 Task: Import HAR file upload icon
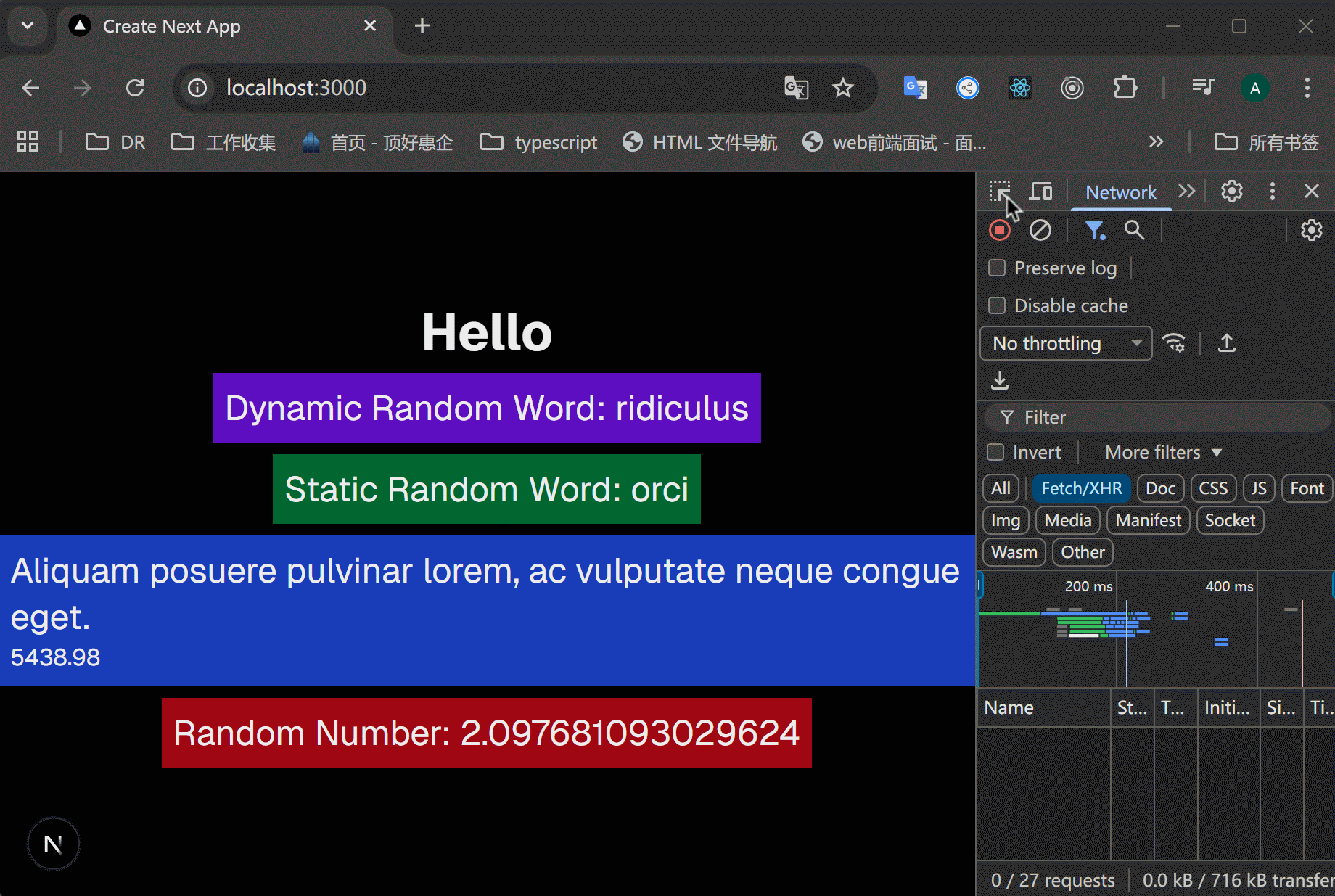(1226, 343)
